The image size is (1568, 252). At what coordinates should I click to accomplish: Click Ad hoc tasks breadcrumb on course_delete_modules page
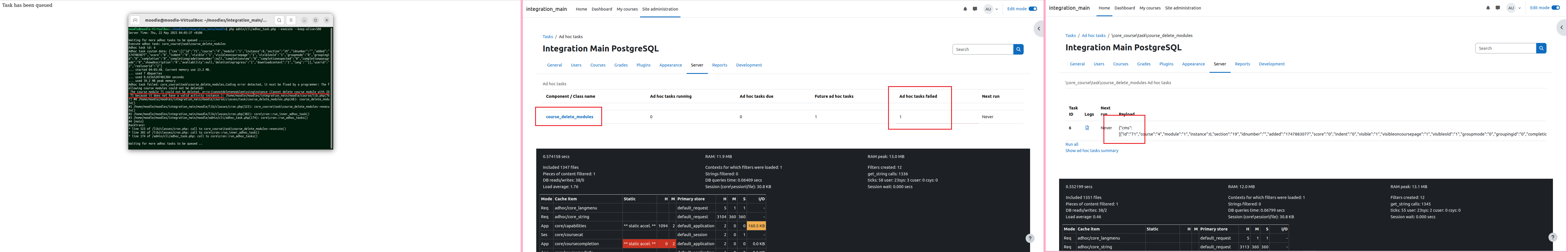[1093, 35]
